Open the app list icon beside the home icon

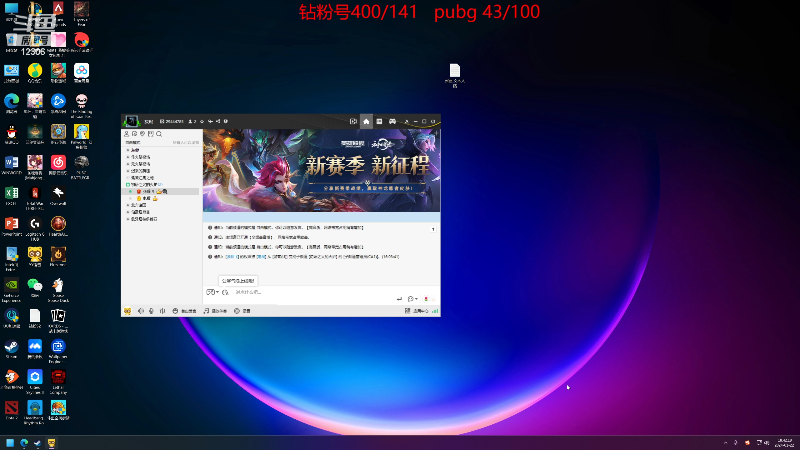(x=379, y=121)
